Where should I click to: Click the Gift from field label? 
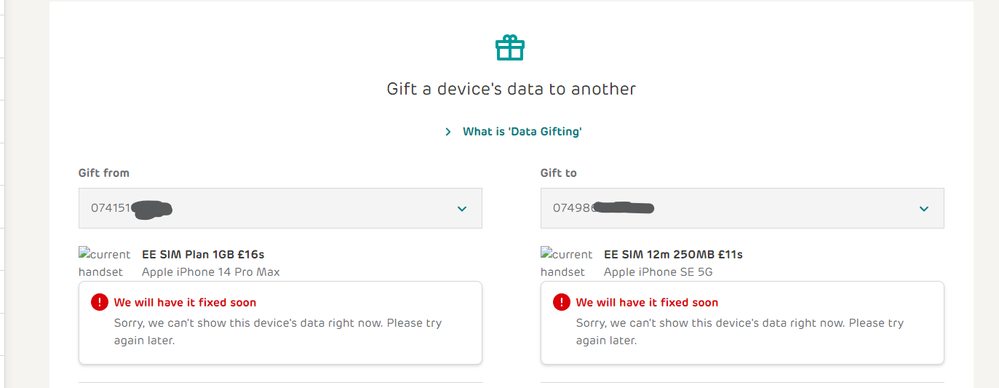click(104, 173)
